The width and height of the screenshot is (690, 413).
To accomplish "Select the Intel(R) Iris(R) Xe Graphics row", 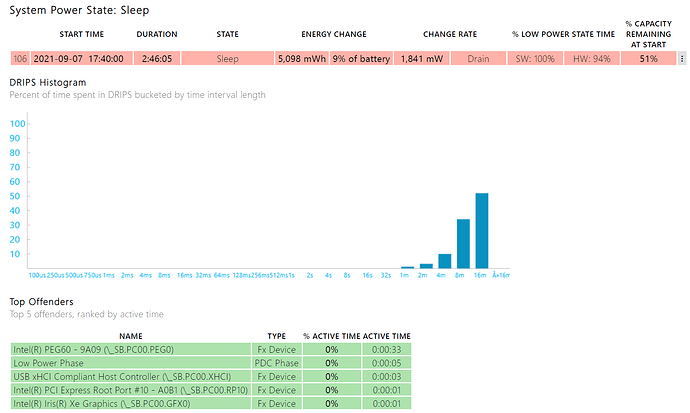I will (211, 404).
